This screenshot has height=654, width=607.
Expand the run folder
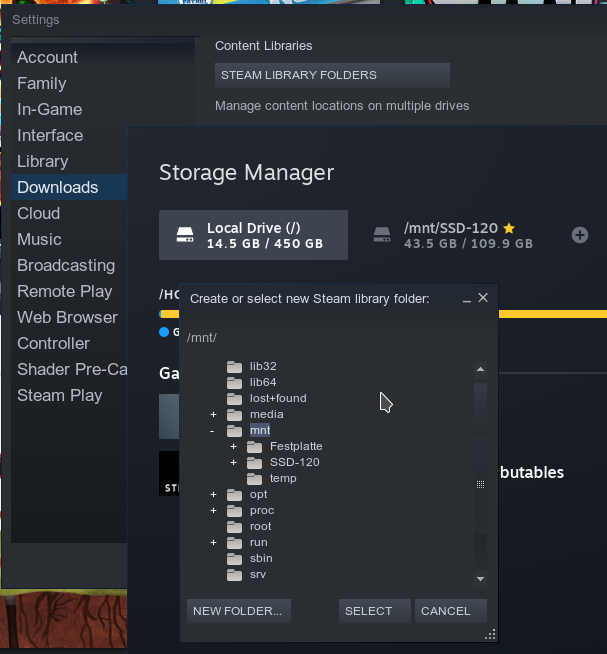[x=214, y=543]
